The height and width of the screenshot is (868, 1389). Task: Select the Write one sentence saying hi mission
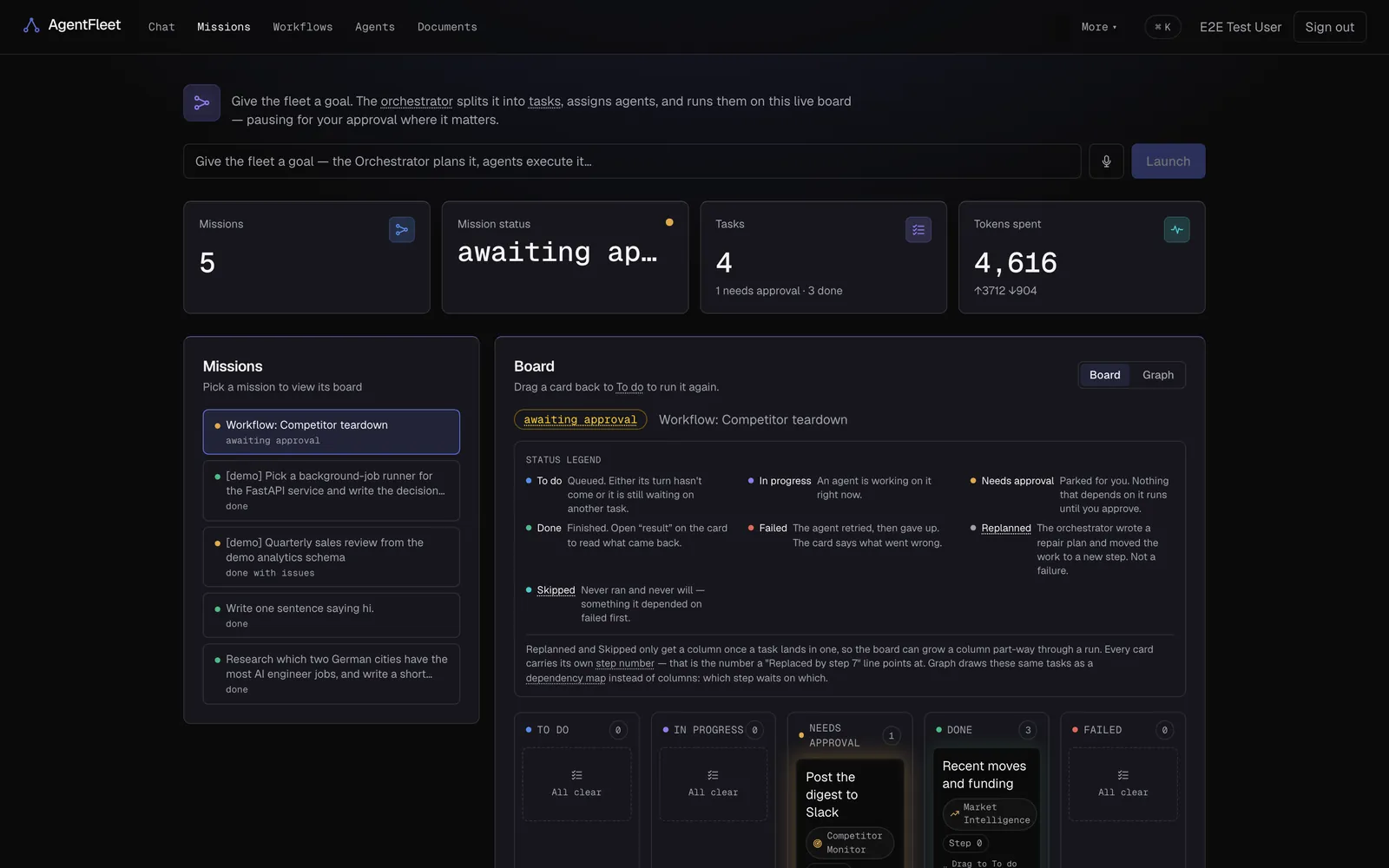332,615
